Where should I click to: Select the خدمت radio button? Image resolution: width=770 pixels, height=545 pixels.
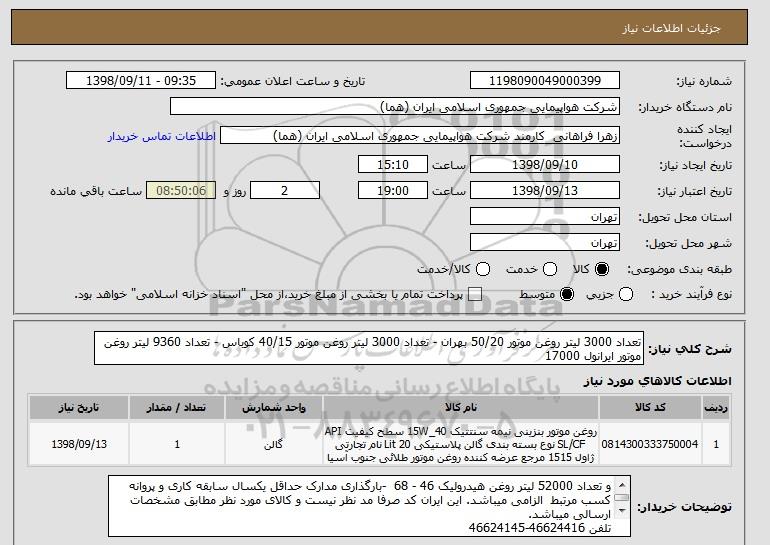(550, 269)
